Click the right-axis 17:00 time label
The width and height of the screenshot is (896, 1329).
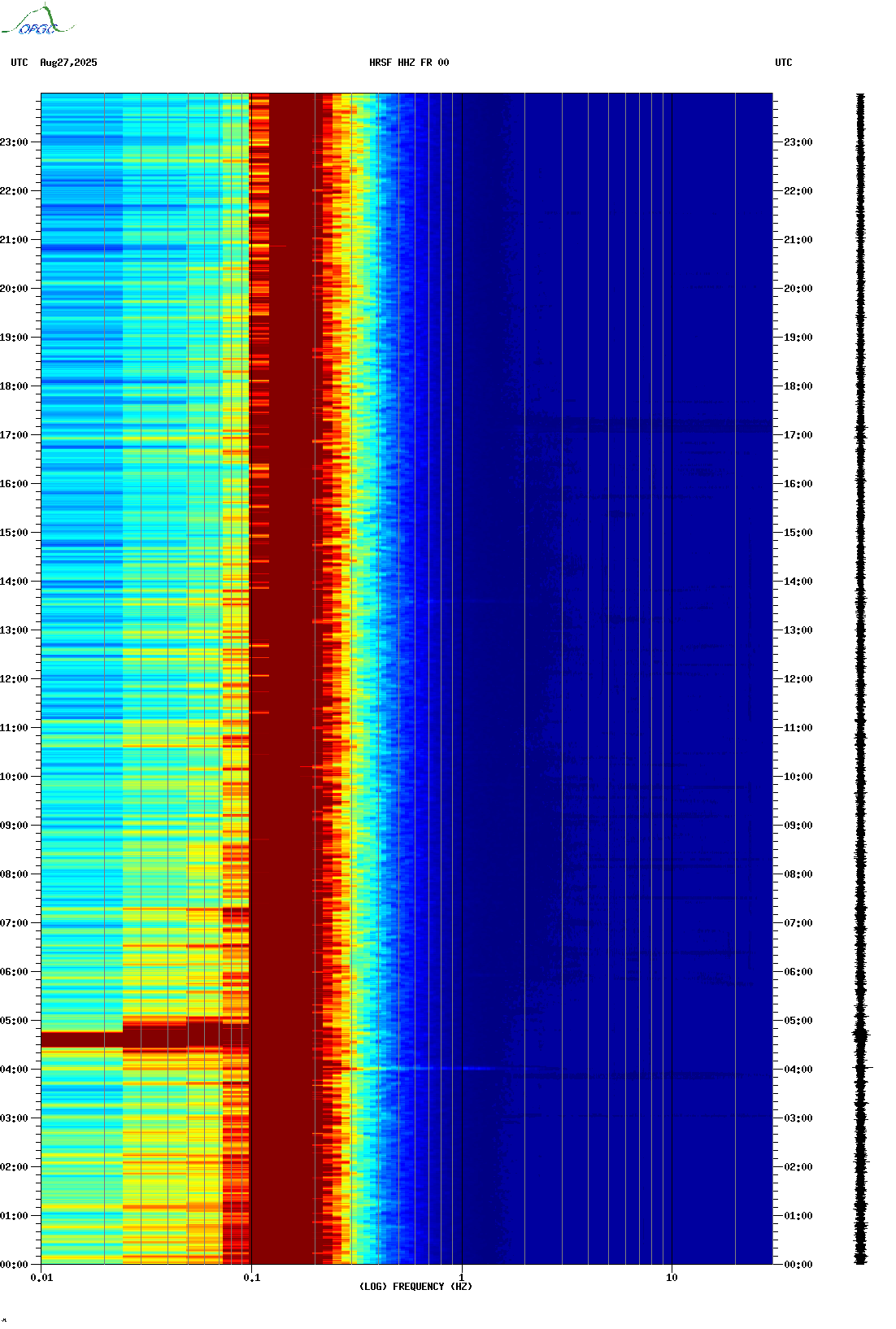[798, 435]
